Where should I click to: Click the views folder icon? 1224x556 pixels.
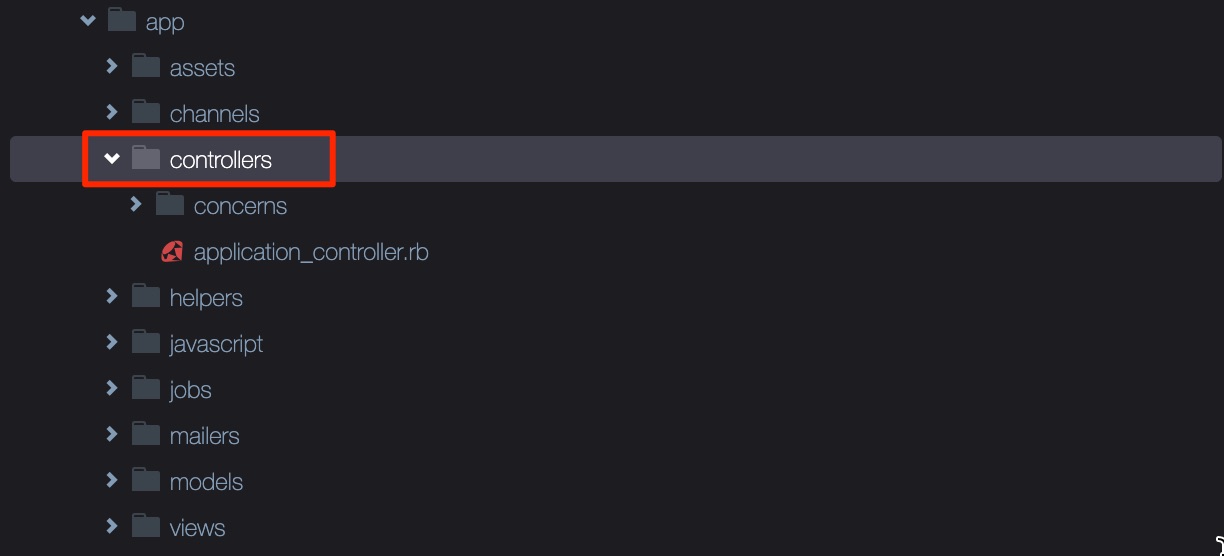(x=146, y=526)
